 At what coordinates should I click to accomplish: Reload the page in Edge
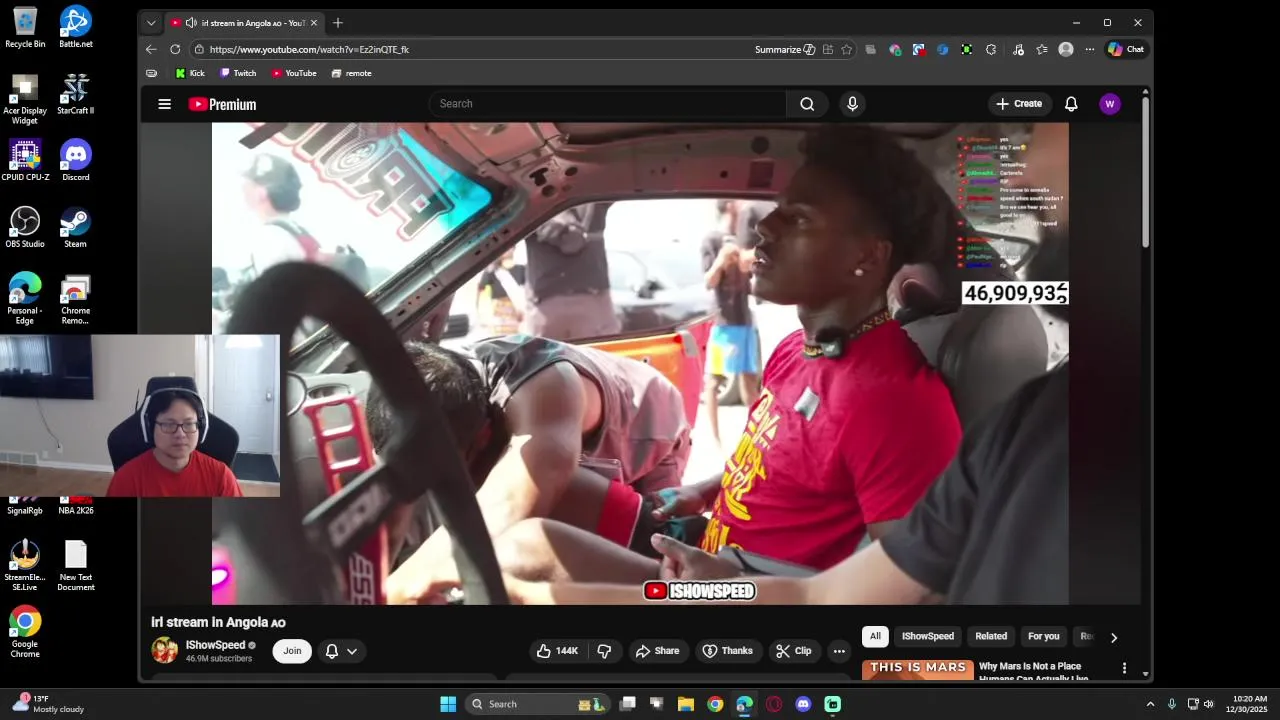click(x=175, y=49)
